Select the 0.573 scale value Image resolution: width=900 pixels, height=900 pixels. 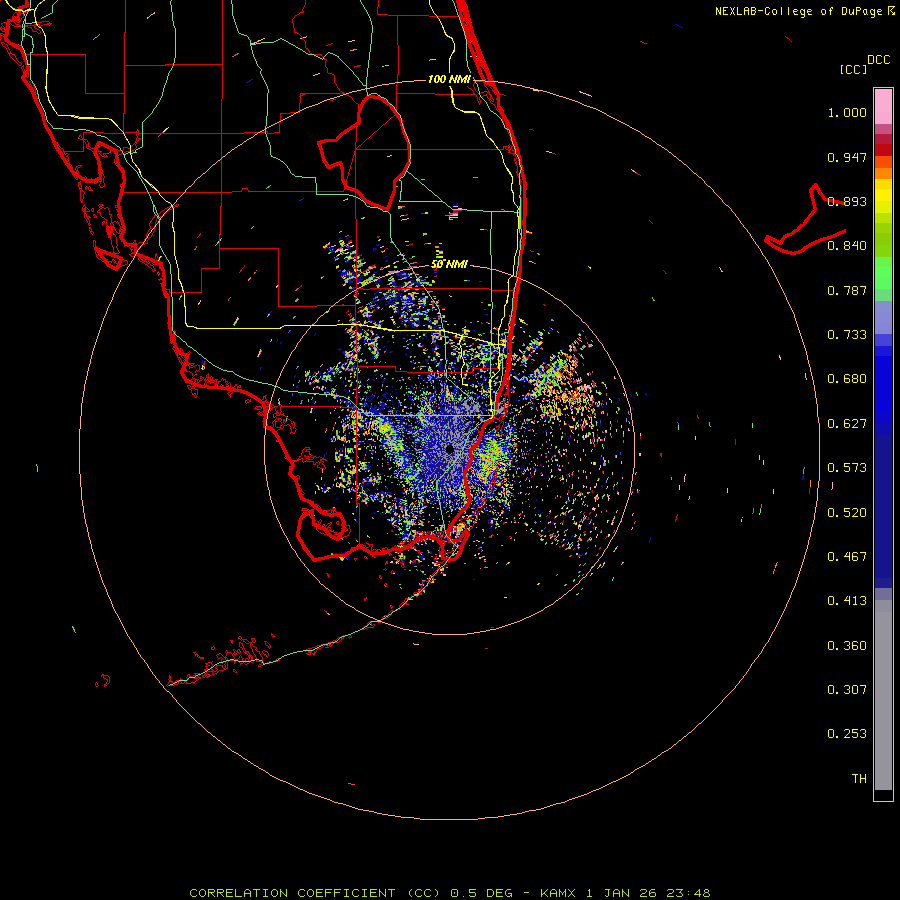(847, 468)
